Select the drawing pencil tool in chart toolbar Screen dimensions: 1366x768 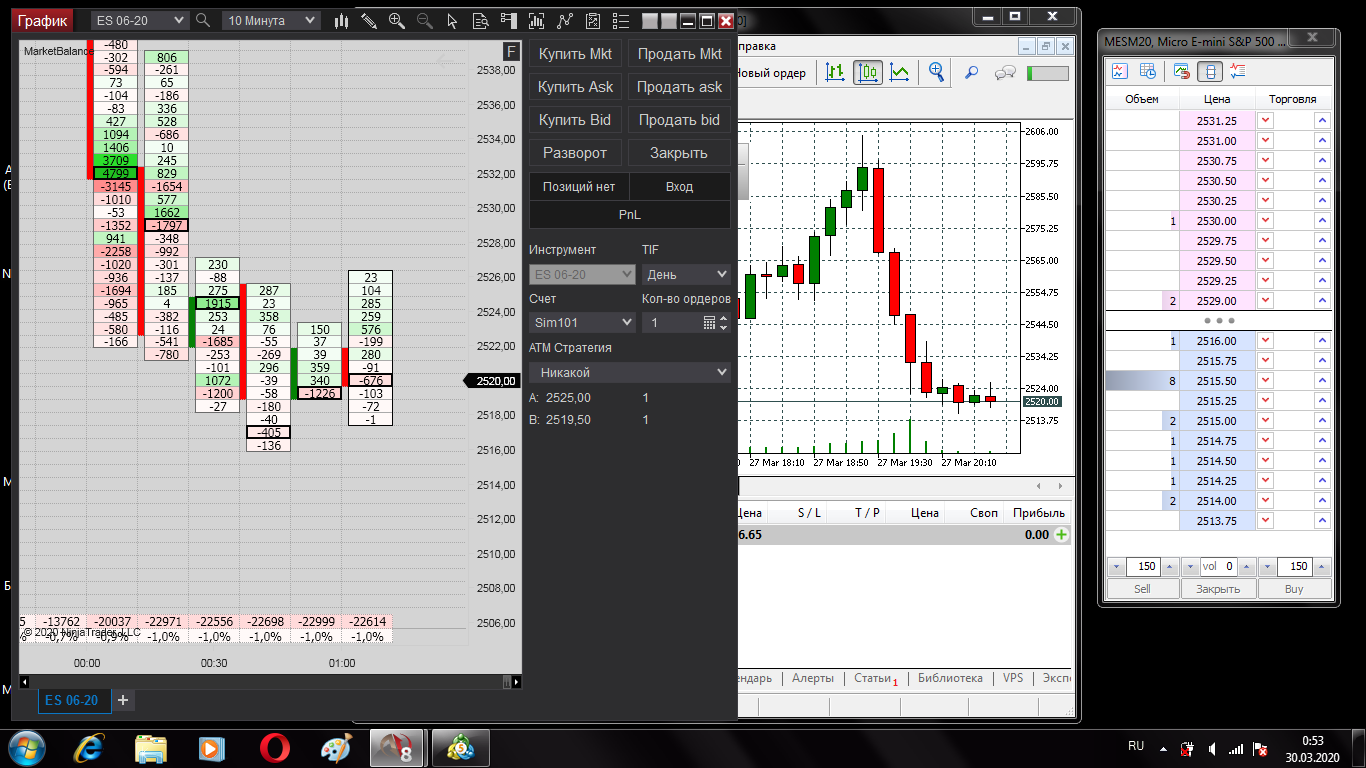(x=369, y=20)
